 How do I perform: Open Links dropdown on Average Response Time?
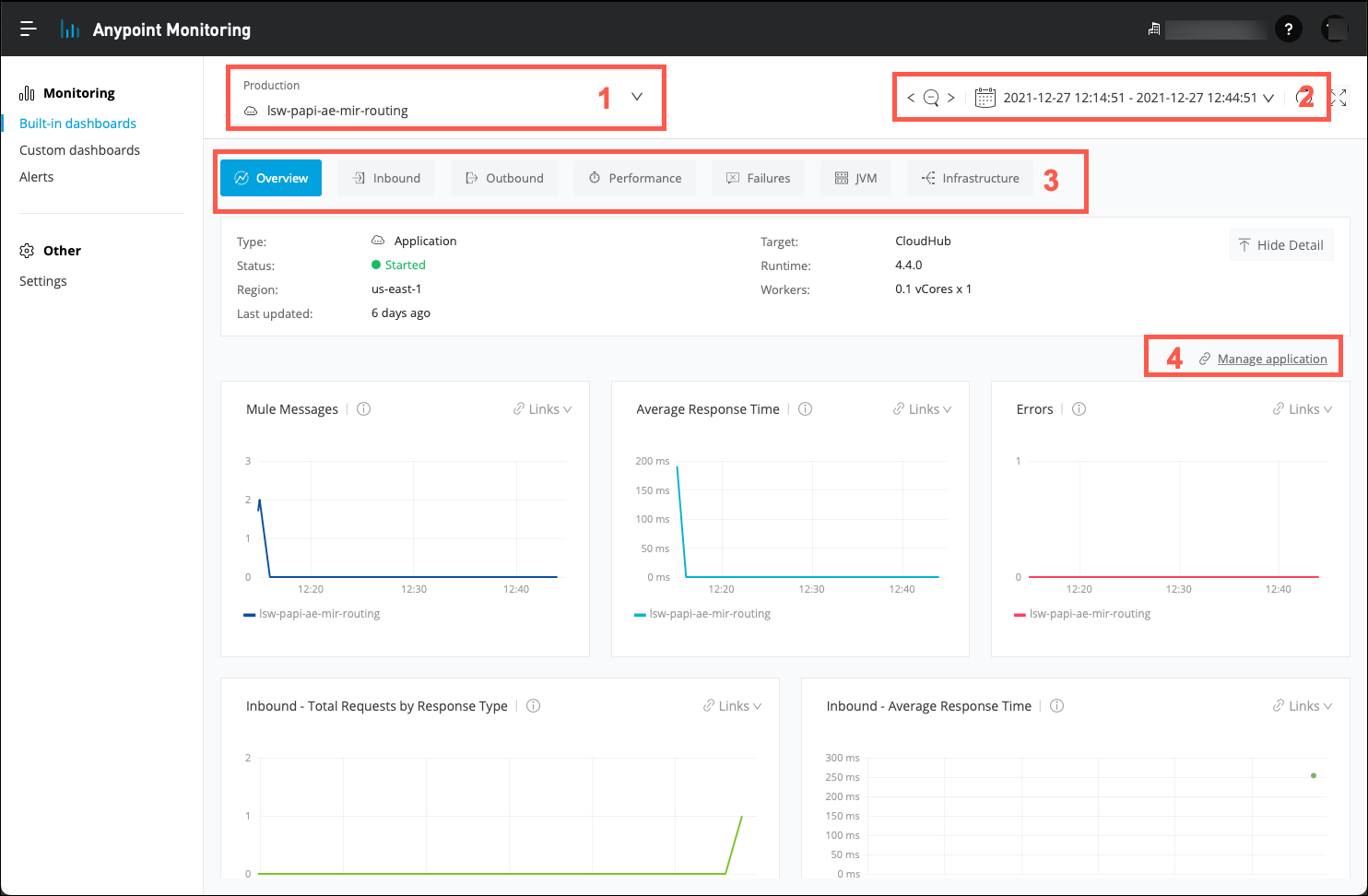[922, 409]
